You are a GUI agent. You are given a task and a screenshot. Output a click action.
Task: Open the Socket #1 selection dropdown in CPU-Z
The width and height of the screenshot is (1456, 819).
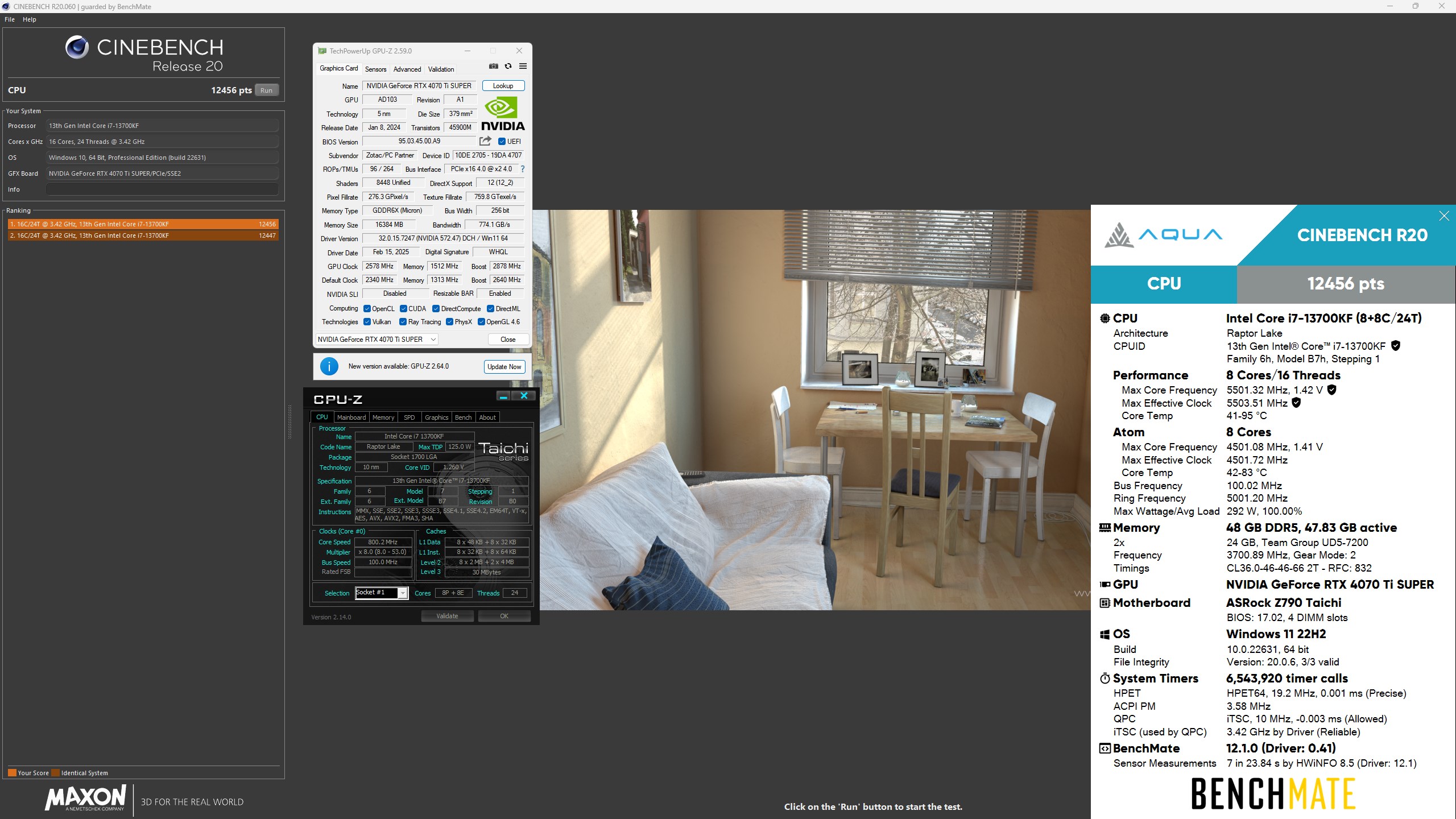click(x=382, y=593)
